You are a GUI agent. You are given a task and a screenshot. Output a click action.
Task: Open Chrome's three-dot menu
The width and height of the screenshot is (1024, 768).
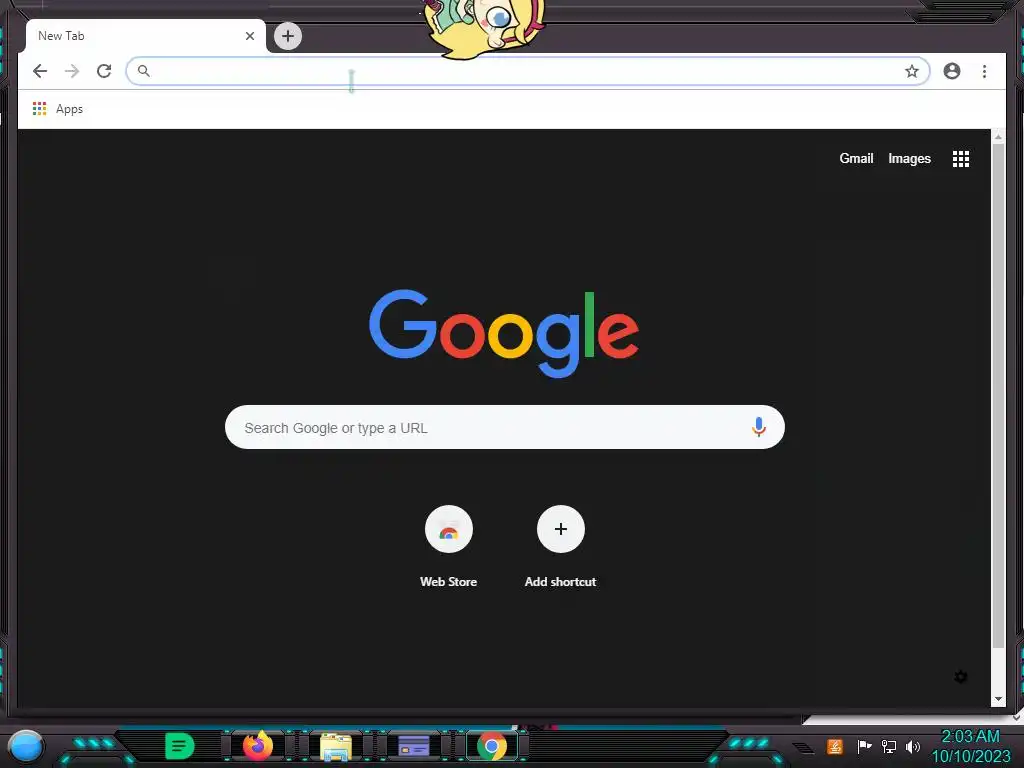tap(984, 71)
